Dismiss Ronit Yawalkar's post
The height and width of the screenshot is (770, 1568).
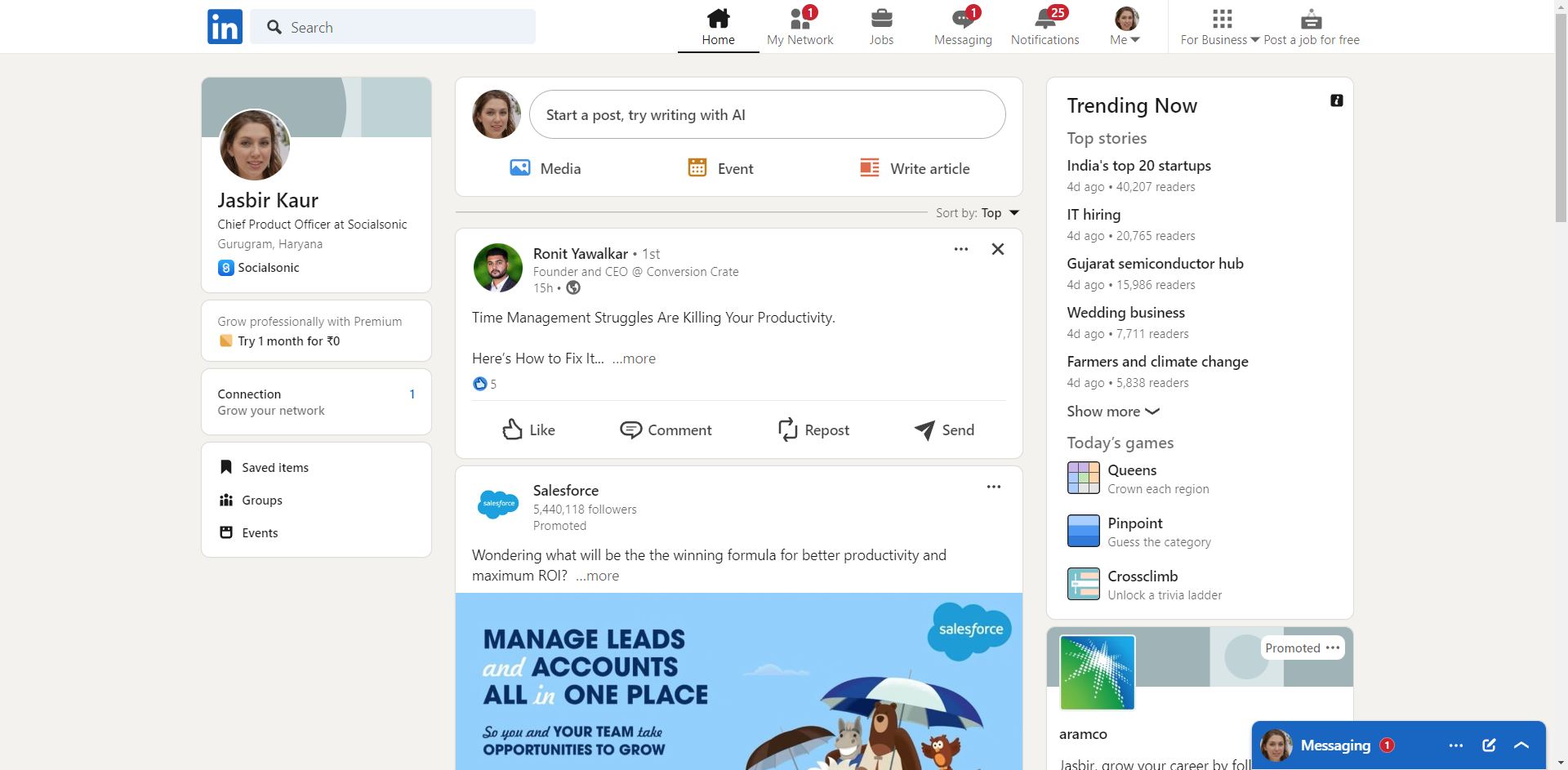(998, 249)
